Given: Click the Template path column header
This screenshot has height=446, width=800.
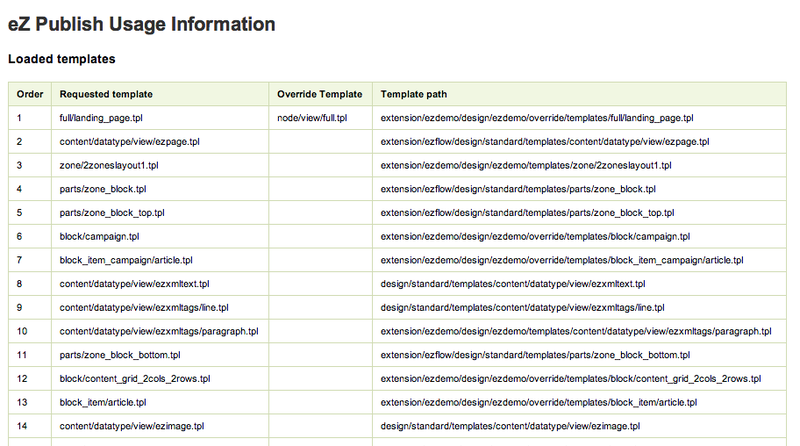Looking at the screenshot, I should pyautogui.click(x=414, y=94).
